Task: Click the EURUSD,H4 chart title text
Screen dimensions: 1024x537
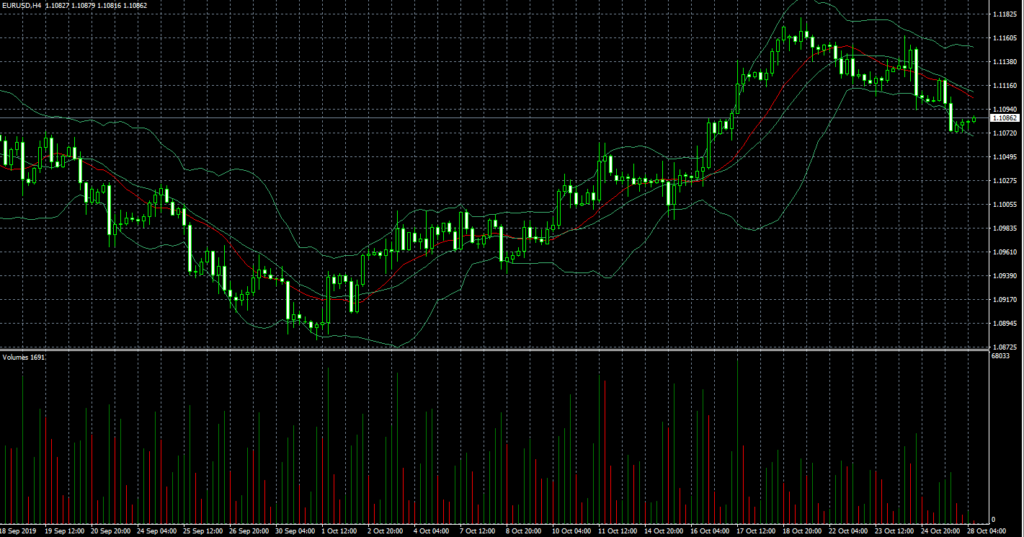Action: [21, 5]
